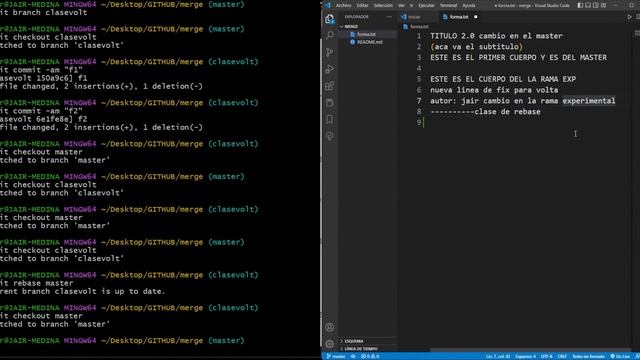This screenshot has height=360, width=640.
Task: Click line 2 '(aca va el subtitulo)'
Action: [476, 47]
